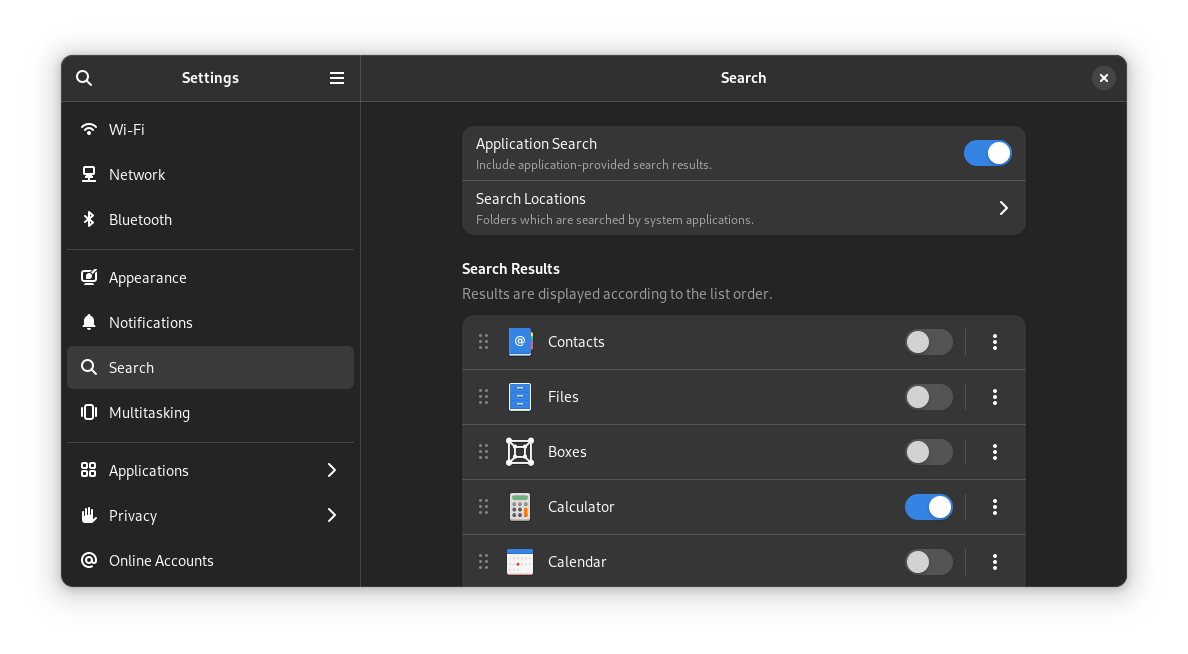
Task: Open Search Locations settings
Action: 743,207
